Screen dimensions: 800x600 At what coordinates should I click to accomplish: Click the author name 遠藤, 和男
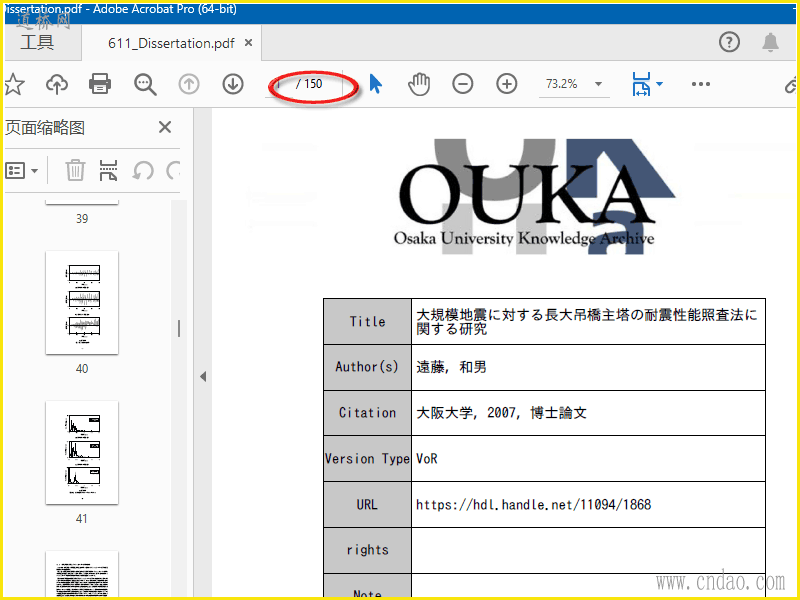(451, 367)
